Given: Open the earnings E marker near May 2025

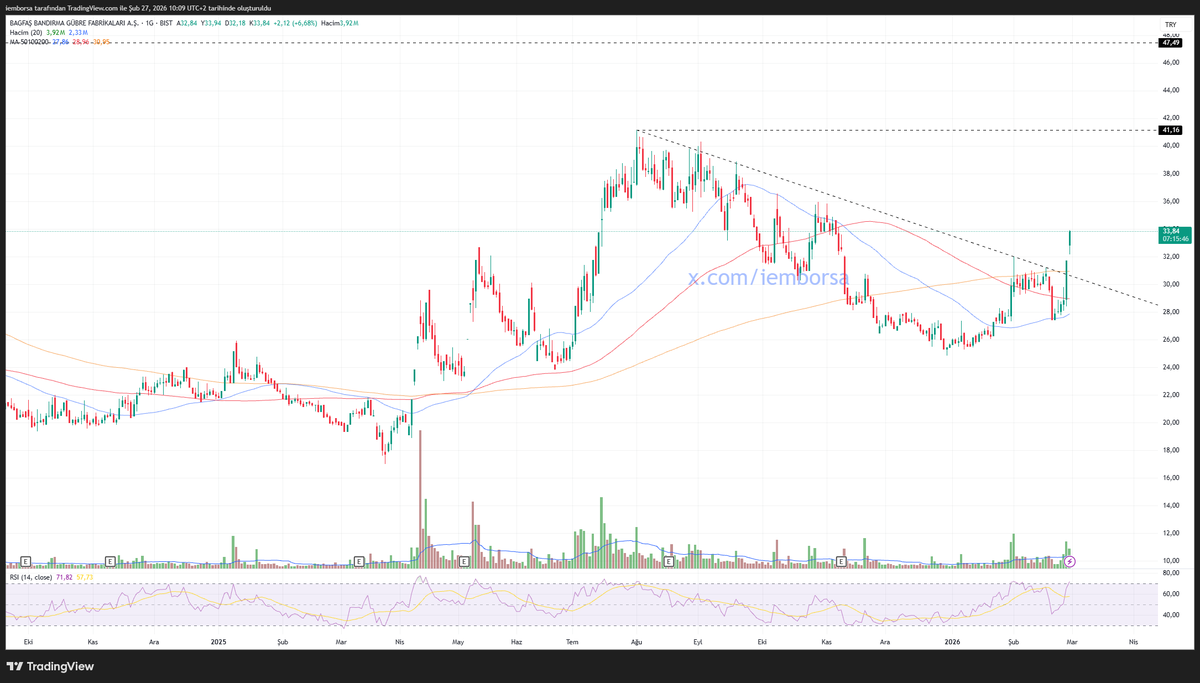Looking at the screenshot, I should pyautogui.click(x=464, y=562).
